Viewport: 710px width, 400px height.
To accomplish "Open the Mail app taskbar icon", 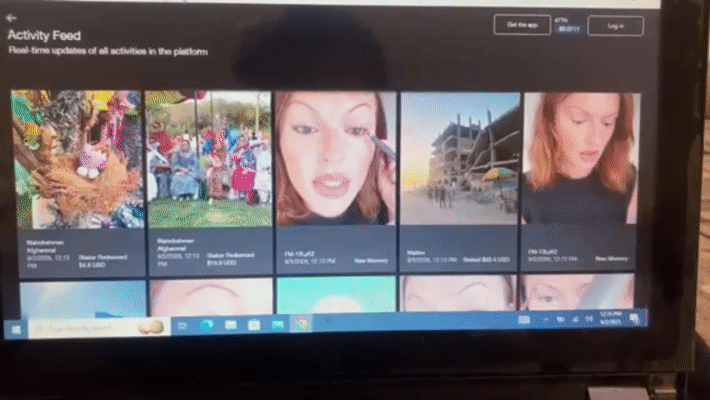I will pos(278,324).
